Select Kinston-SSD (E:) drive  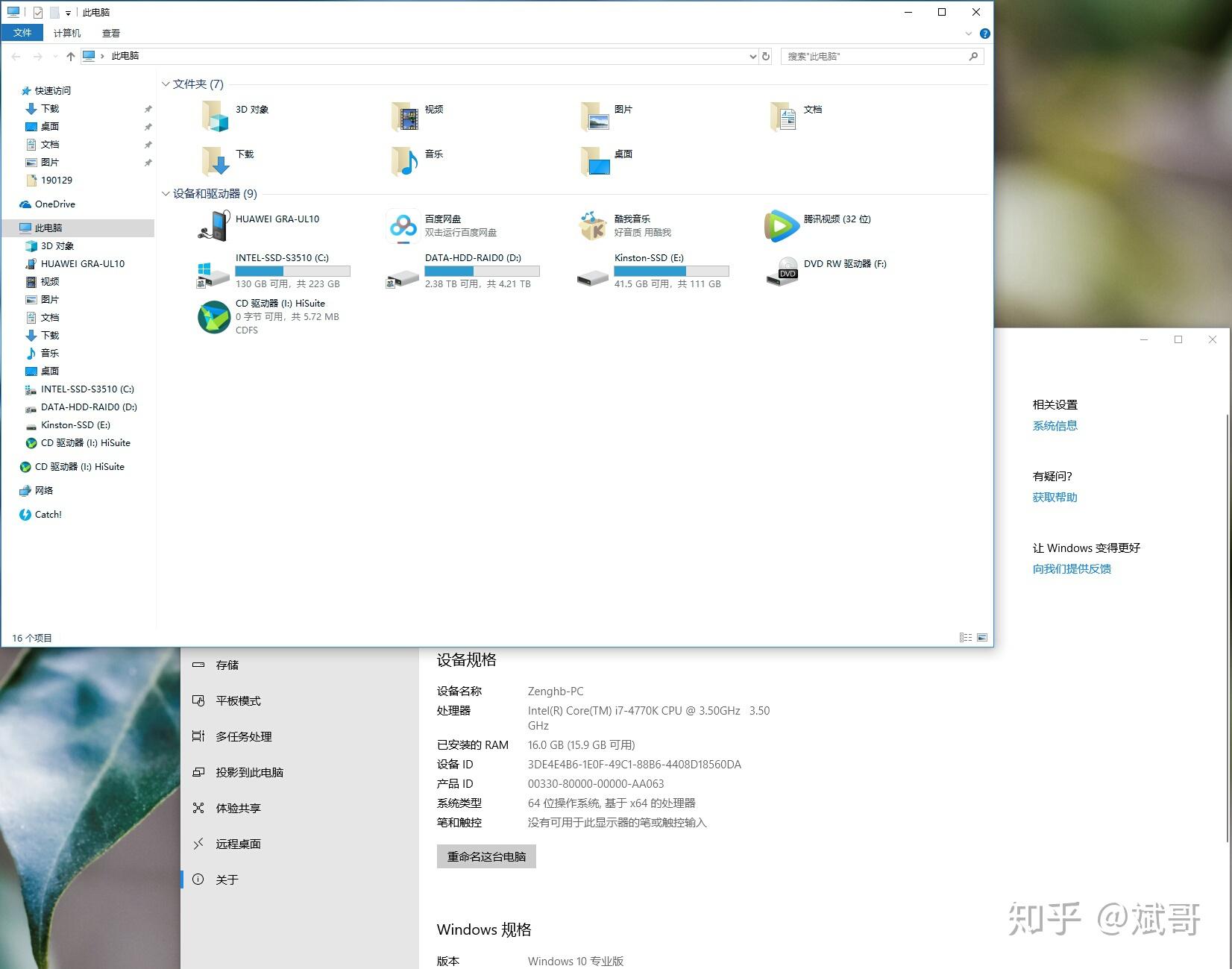[x=652, y=271]
